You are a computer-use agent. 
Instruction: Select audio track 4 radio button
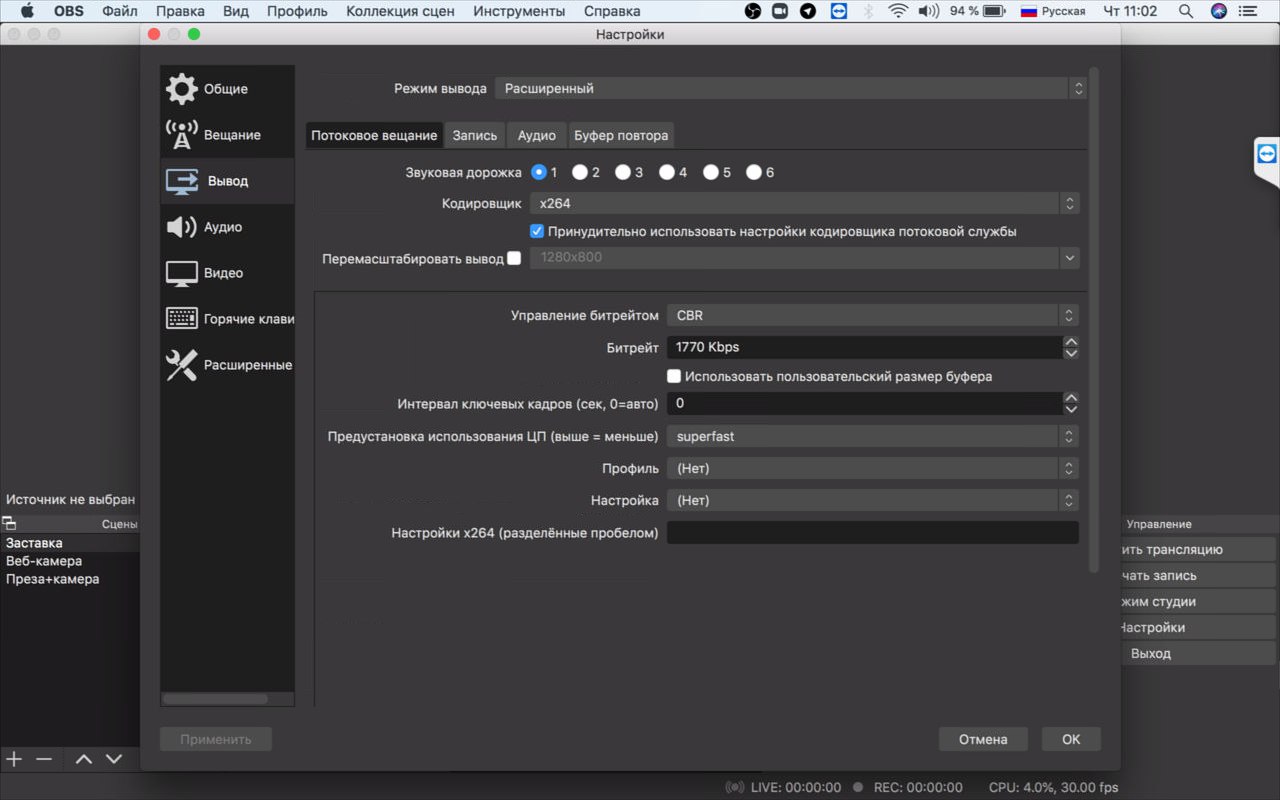pyautogui.click(x=667, y=172)
